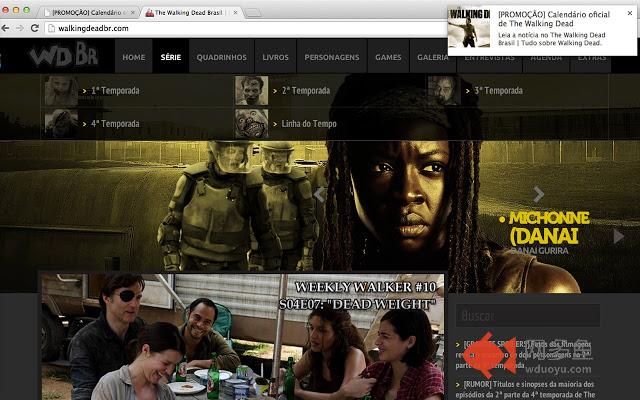Click the 2ª Temporada zombie thumbnail
This screenshot has width=640, height=400.
(252, 91)
